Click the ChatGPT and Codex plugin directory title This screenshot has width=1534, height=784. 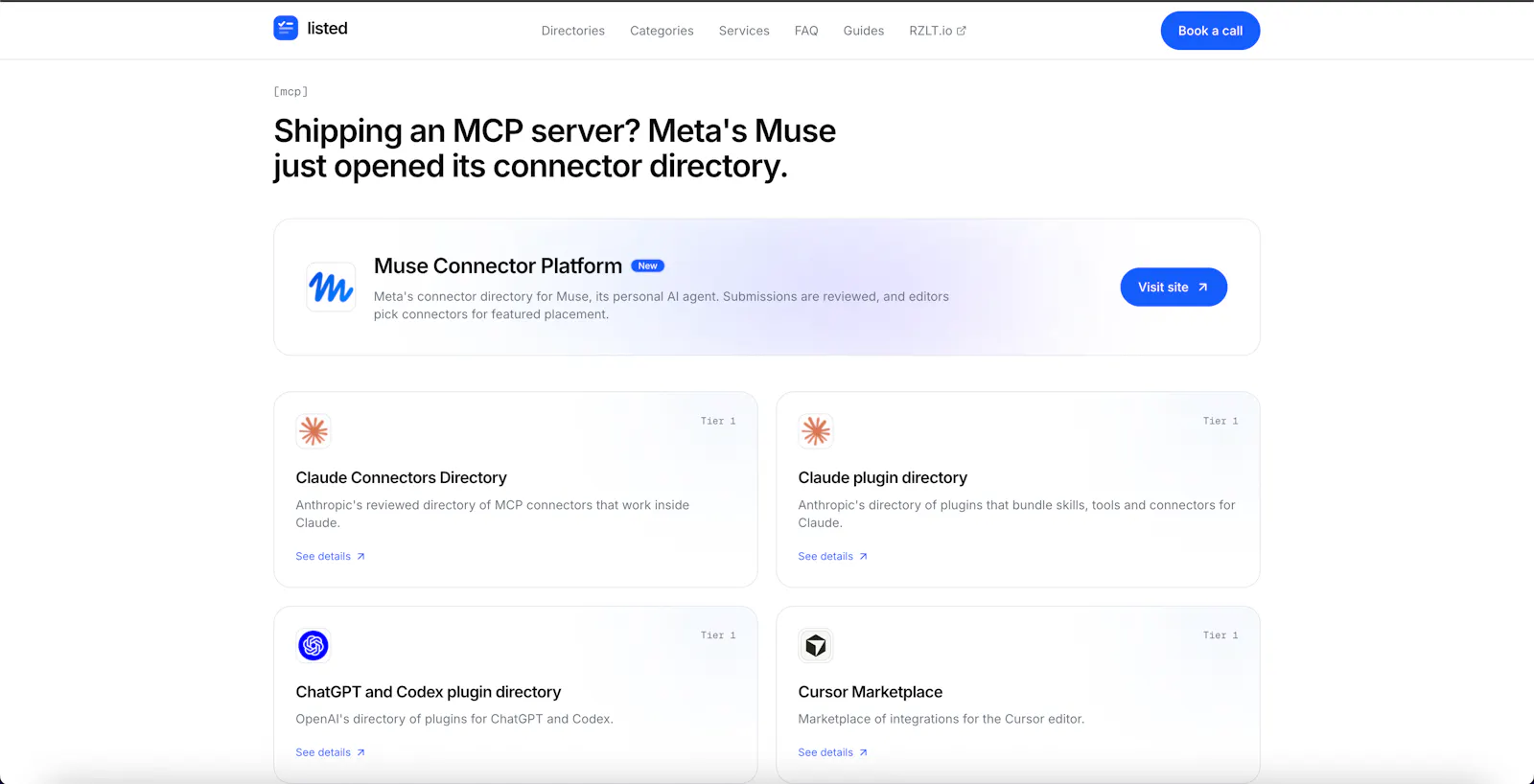(x=429, y=692)
